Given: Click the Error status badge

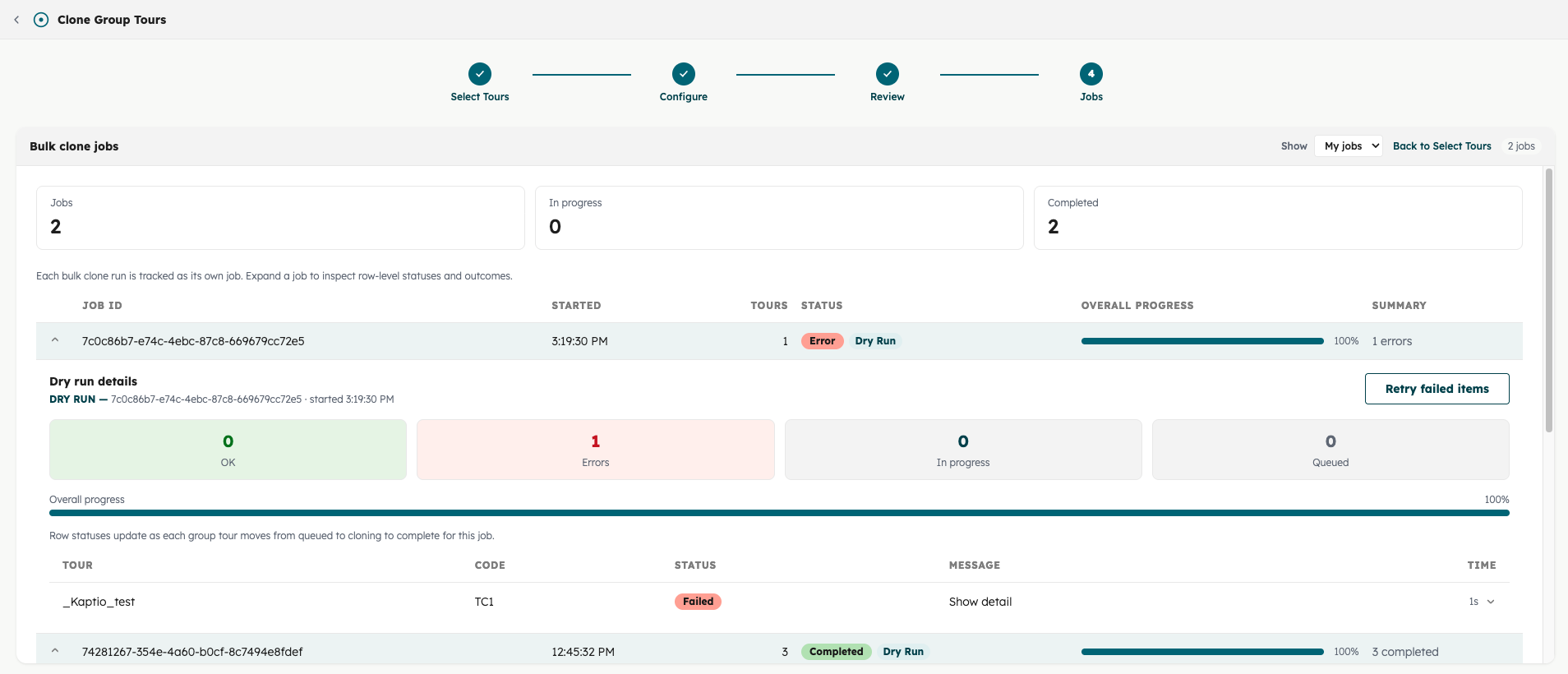Looking at the screenshot, I should tap(822, 341).
